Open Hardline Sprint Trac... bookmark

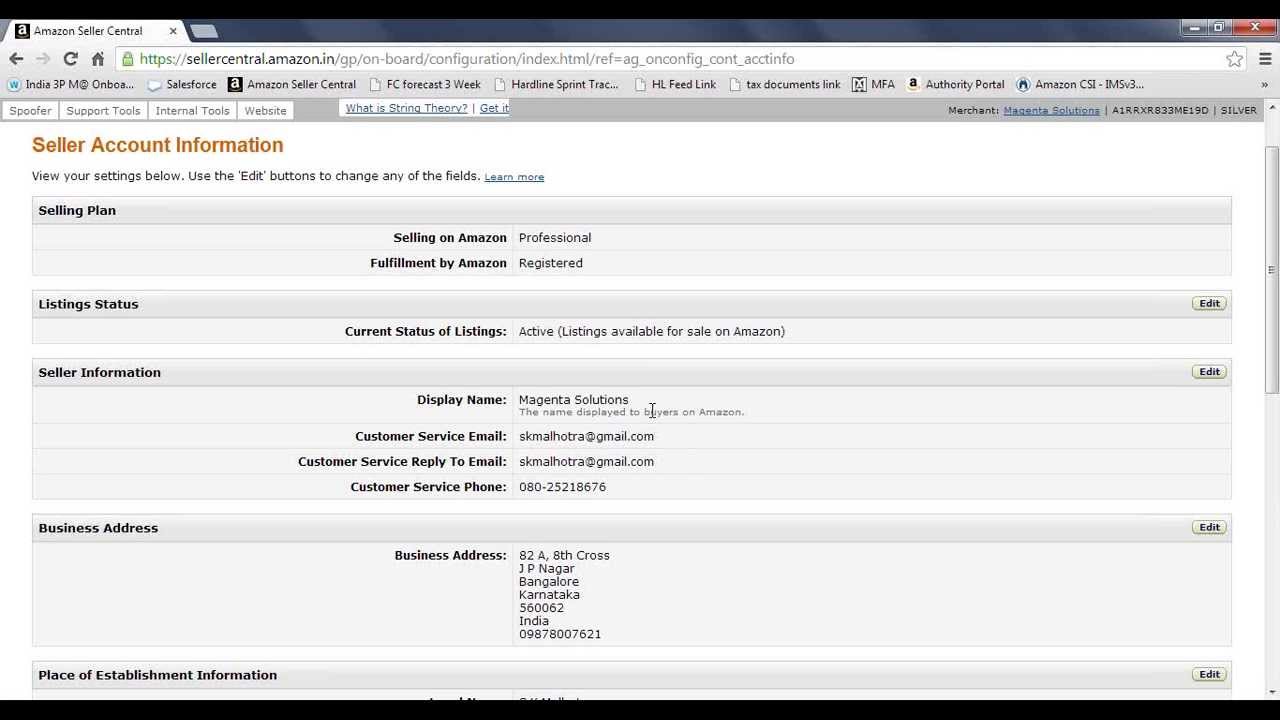(556, 84)
